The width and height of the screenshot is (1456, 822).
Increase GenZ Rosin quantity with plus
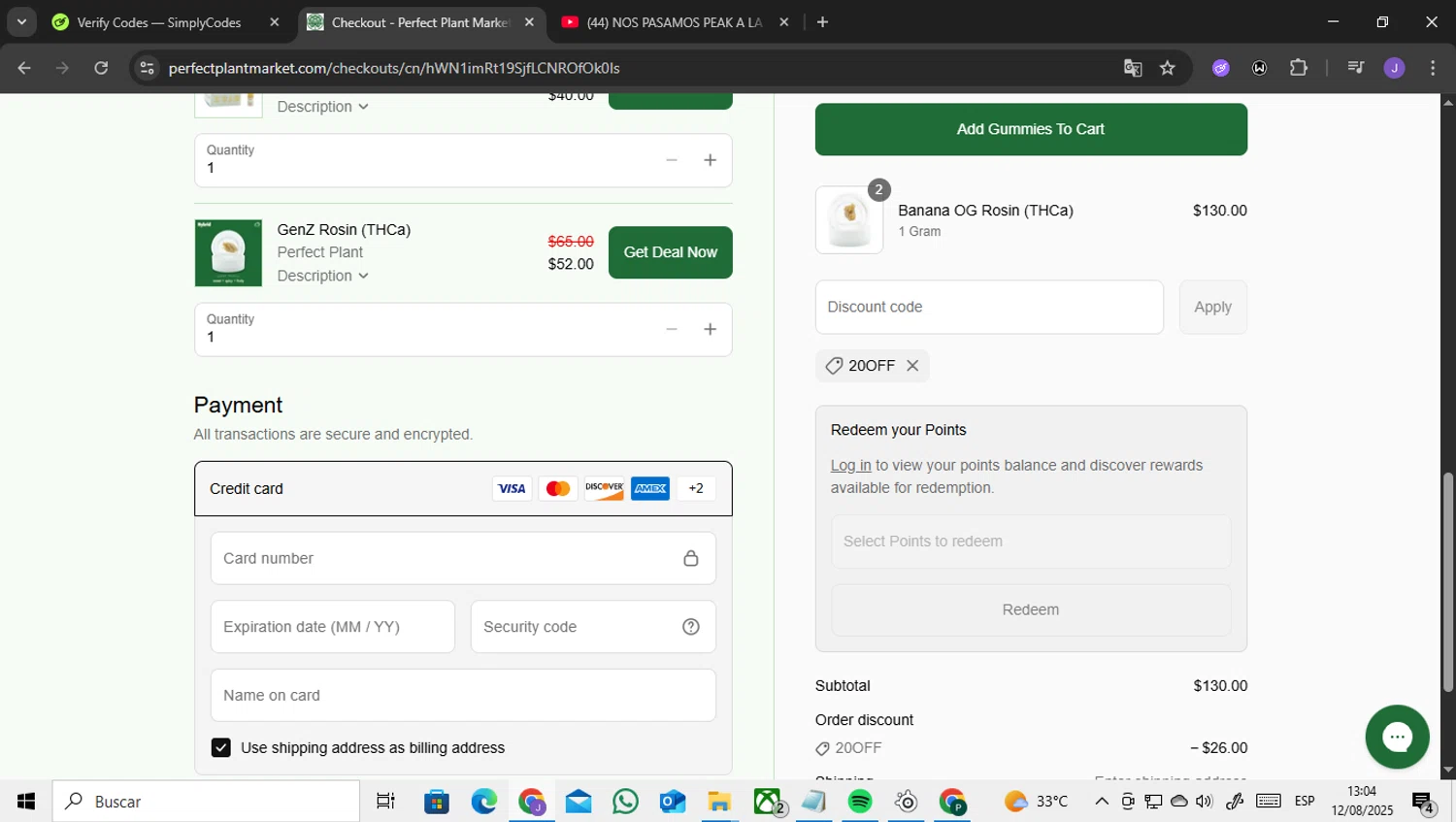(x=710, y=330)
